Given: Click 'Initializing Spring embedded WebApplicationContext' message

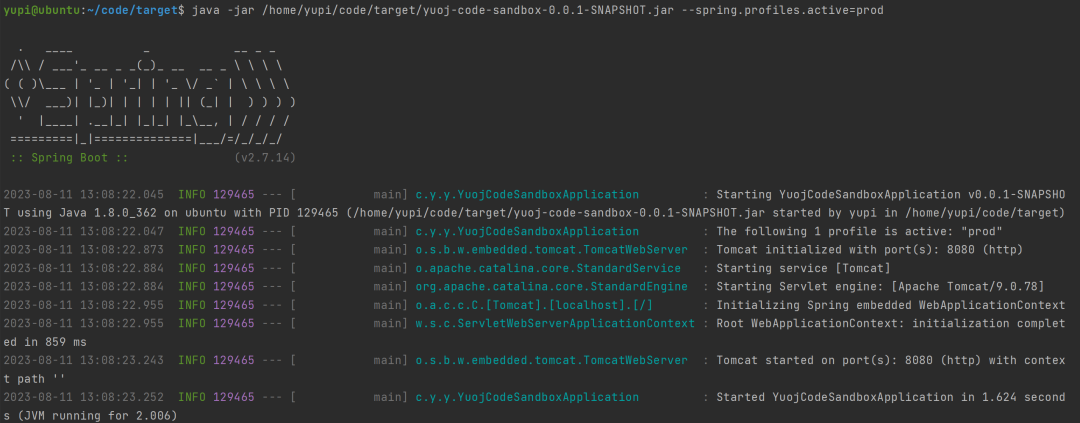Looking at the screenshot, I should point(890,305).
